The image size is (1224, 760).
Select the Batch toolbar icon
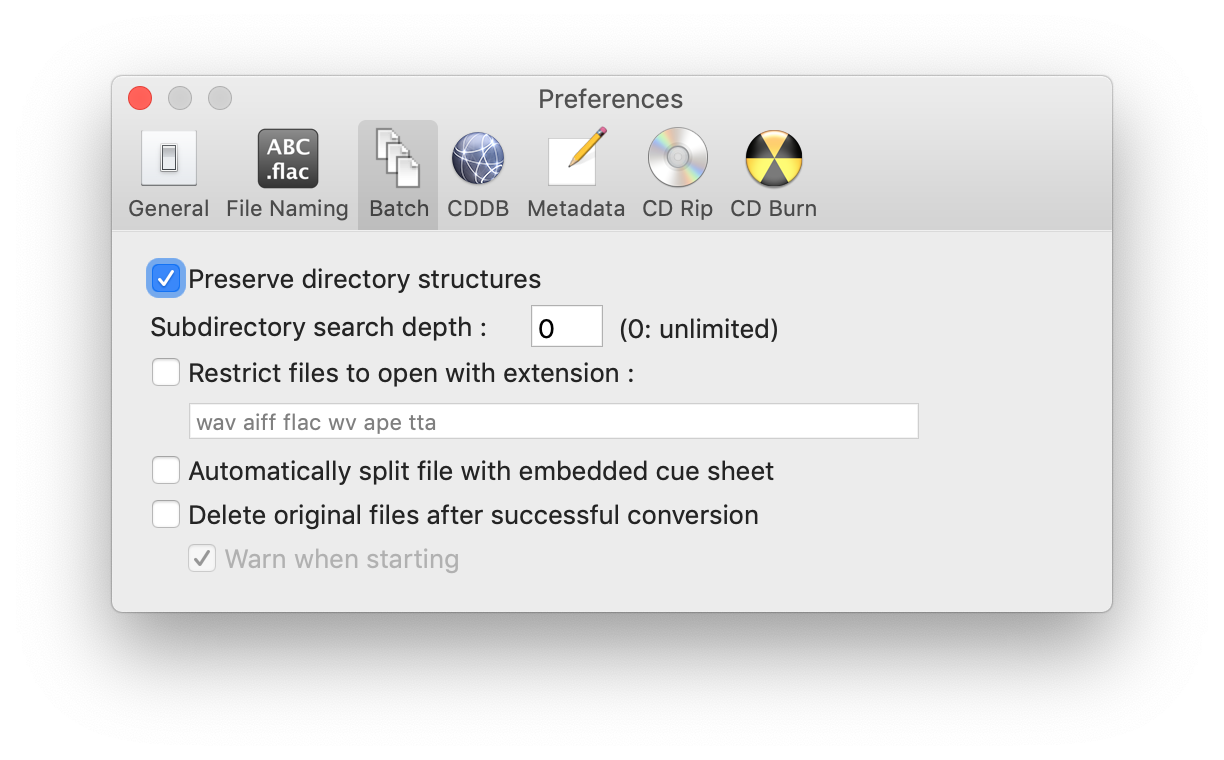pos(398,174)
